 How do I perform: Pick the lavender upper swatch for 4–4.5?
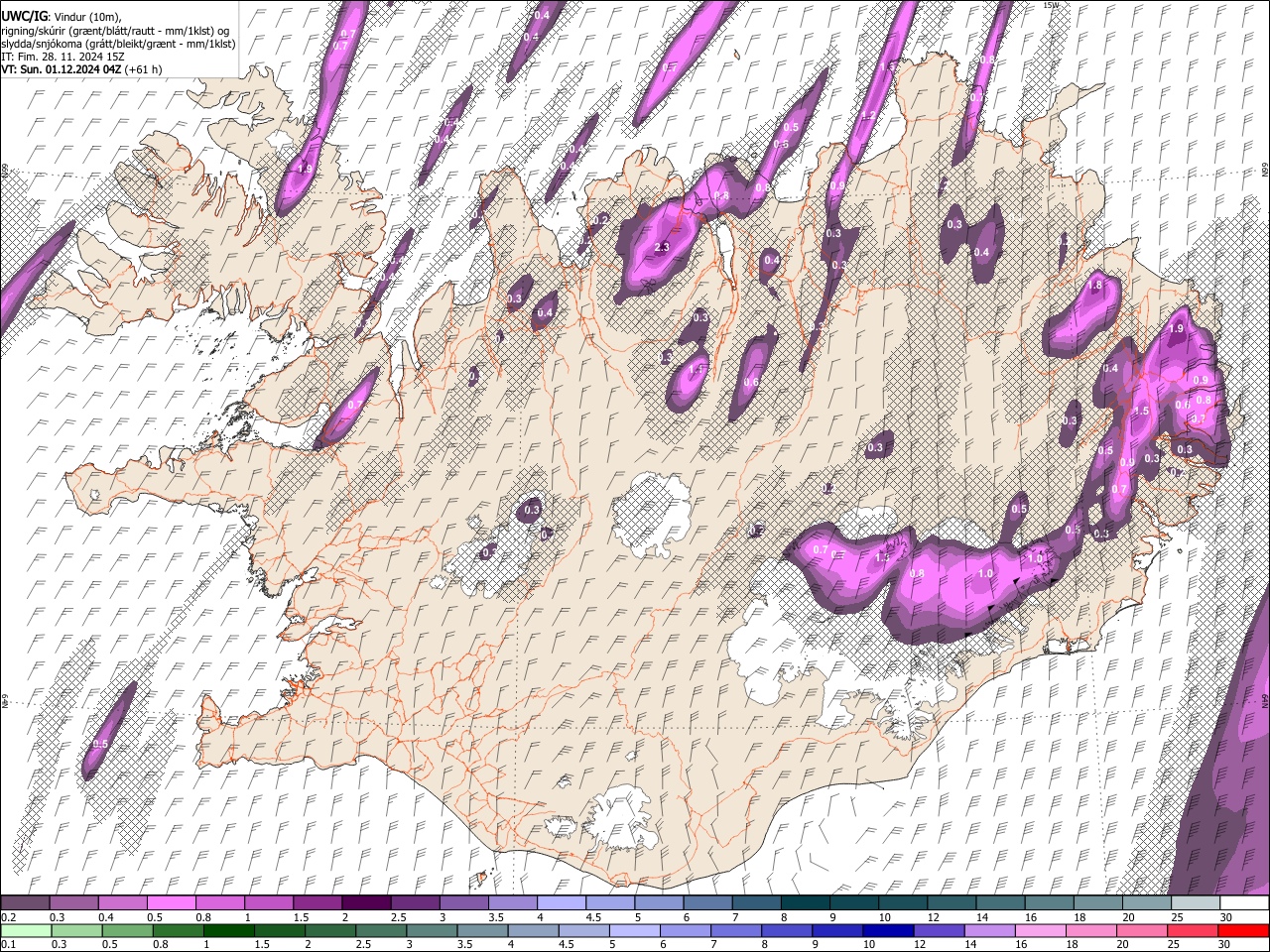click(560, 903)
